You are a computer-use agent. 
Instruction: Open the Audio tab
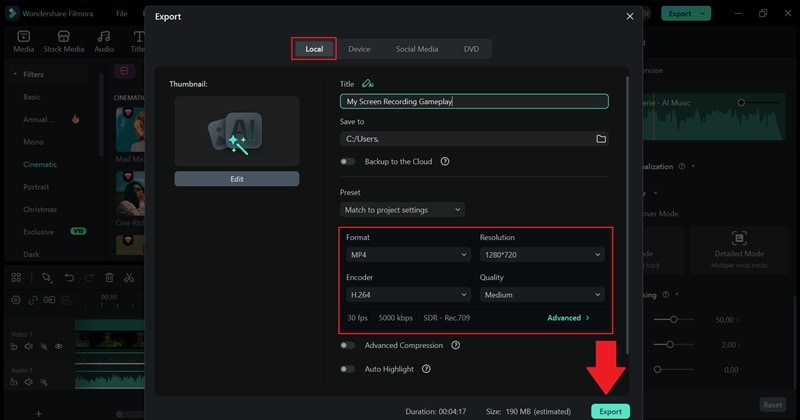(x=104, y=41)
